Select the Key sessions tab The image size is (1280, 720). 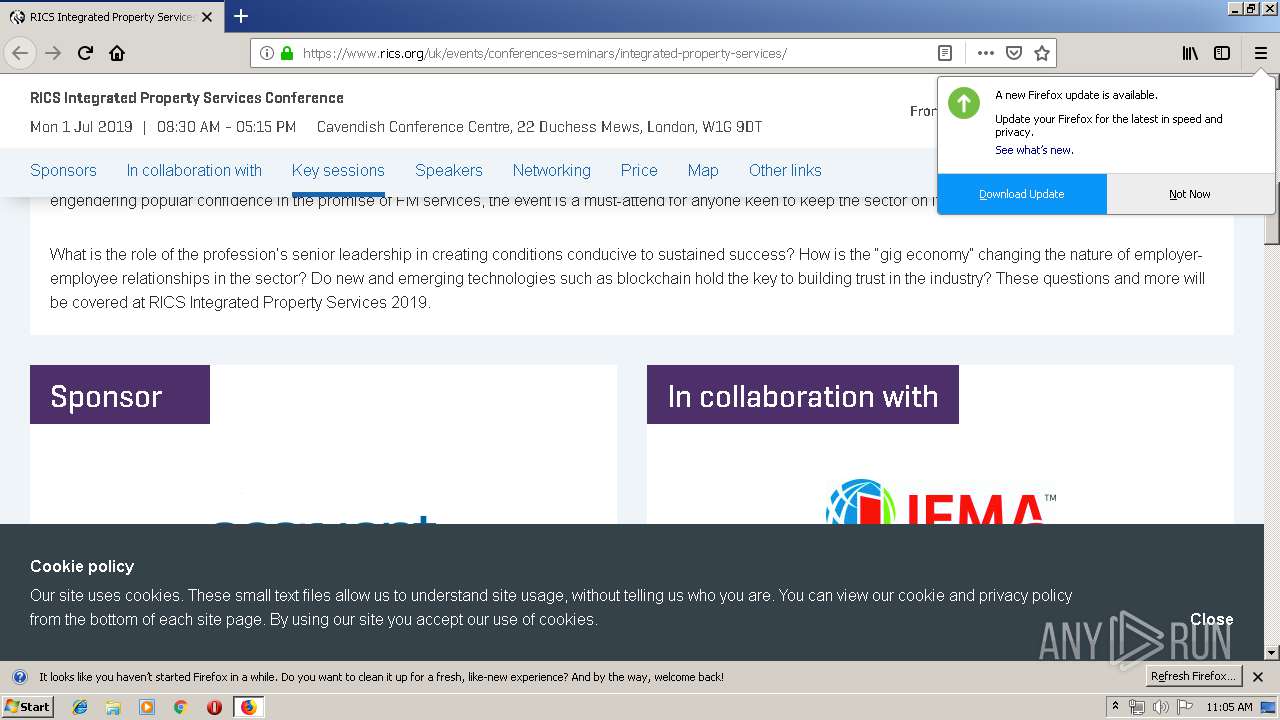coord(338,170)
